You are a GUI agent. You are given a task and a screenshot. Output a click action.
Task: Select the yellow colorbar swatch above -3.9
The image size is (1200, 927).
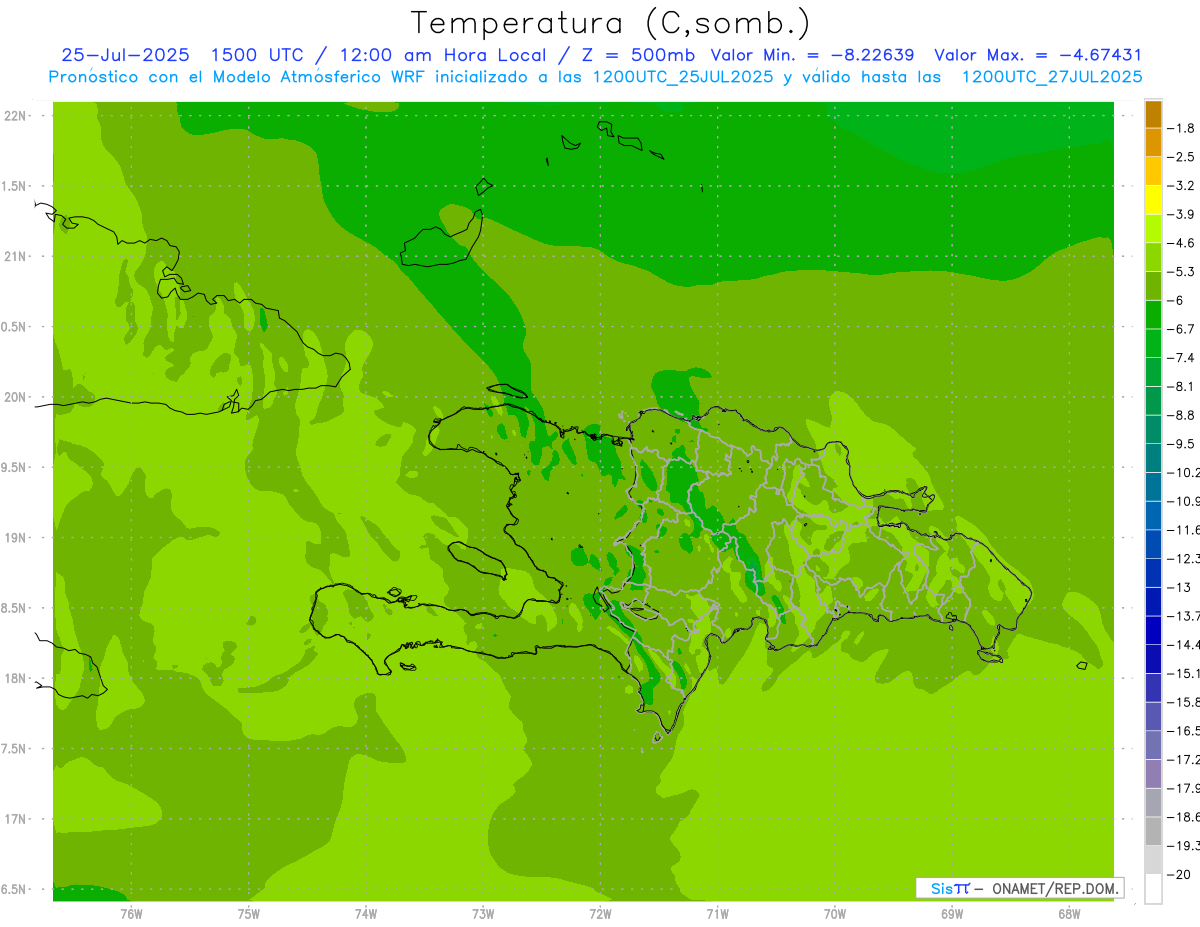tap(1153, 200)
